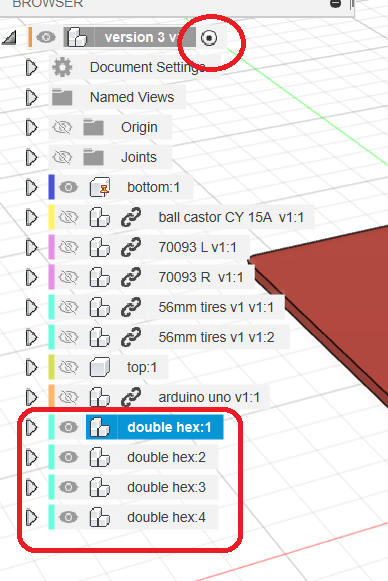
Task: Click the Joints folder icon
Action: pyautogui.click(x=93, y=157)
